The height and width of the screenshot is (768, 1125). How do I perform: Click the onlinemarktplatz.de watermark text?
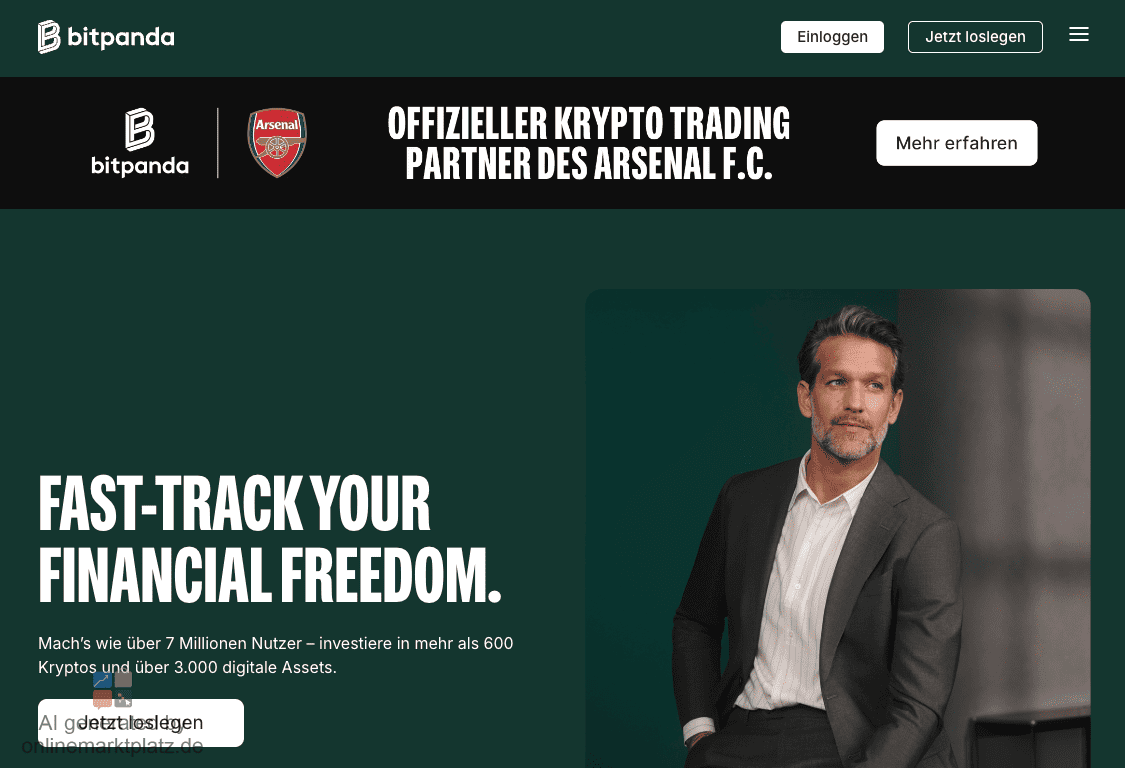click(112, 746)
